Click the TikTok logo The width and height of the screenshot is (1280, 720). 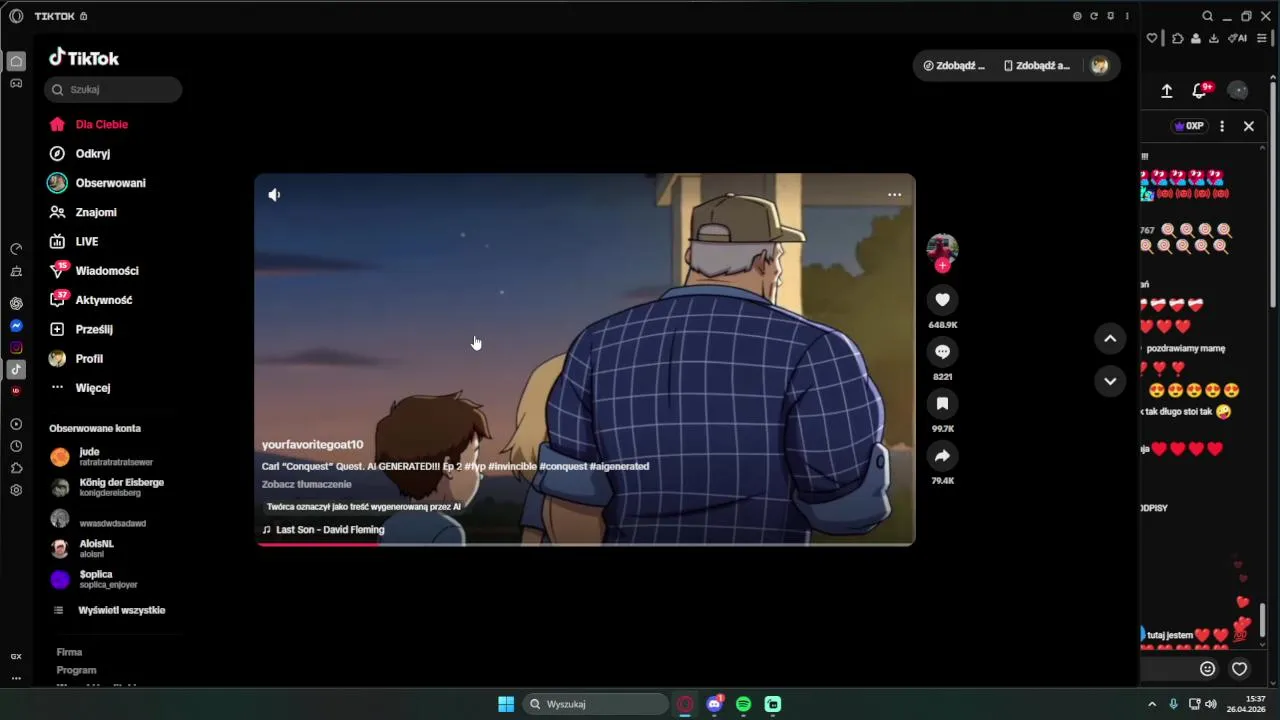tap(84, 58)
